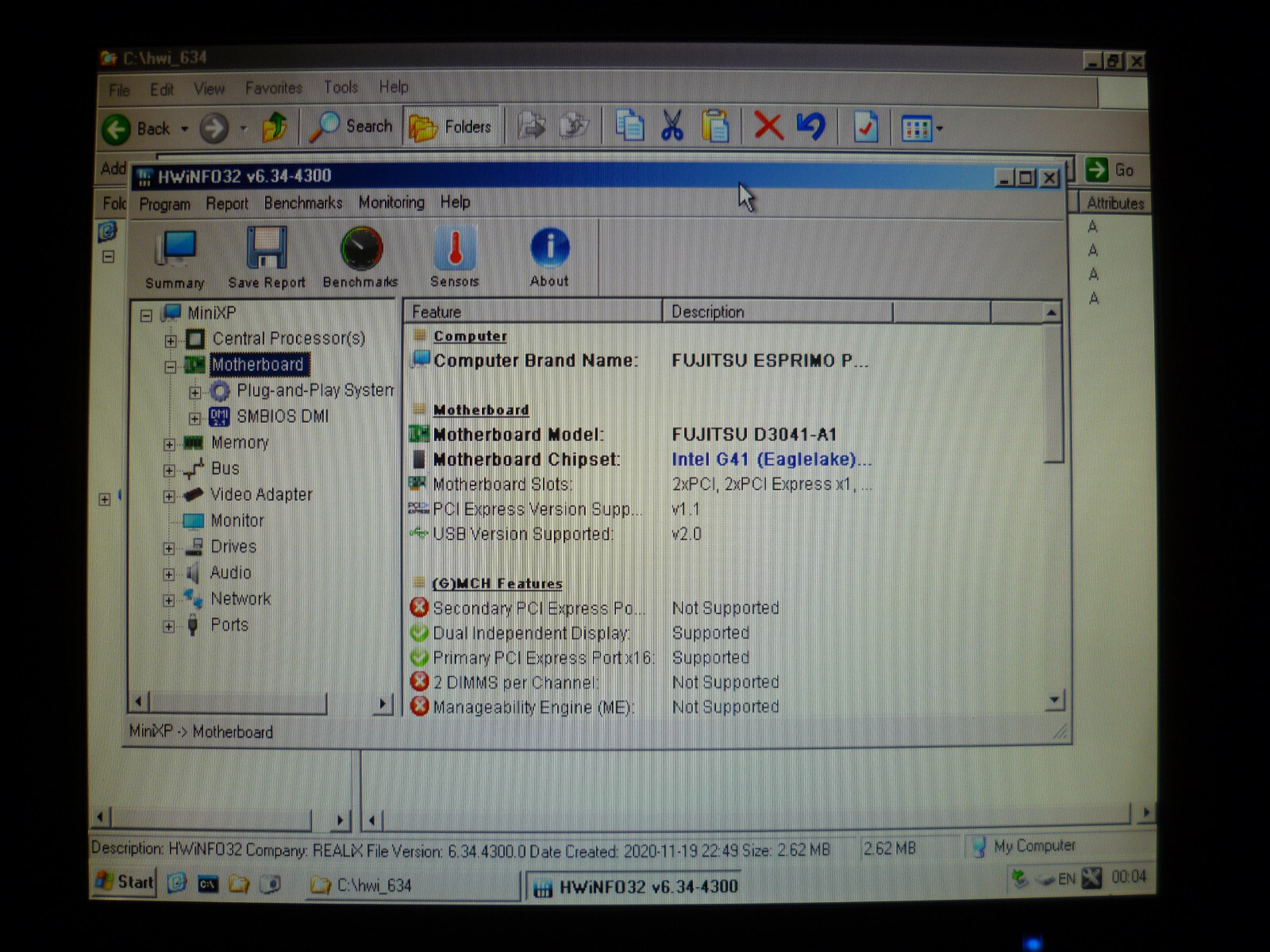1270x952 pixels.
Task: Open Explorer Search tool
Action: coord(352,126)
